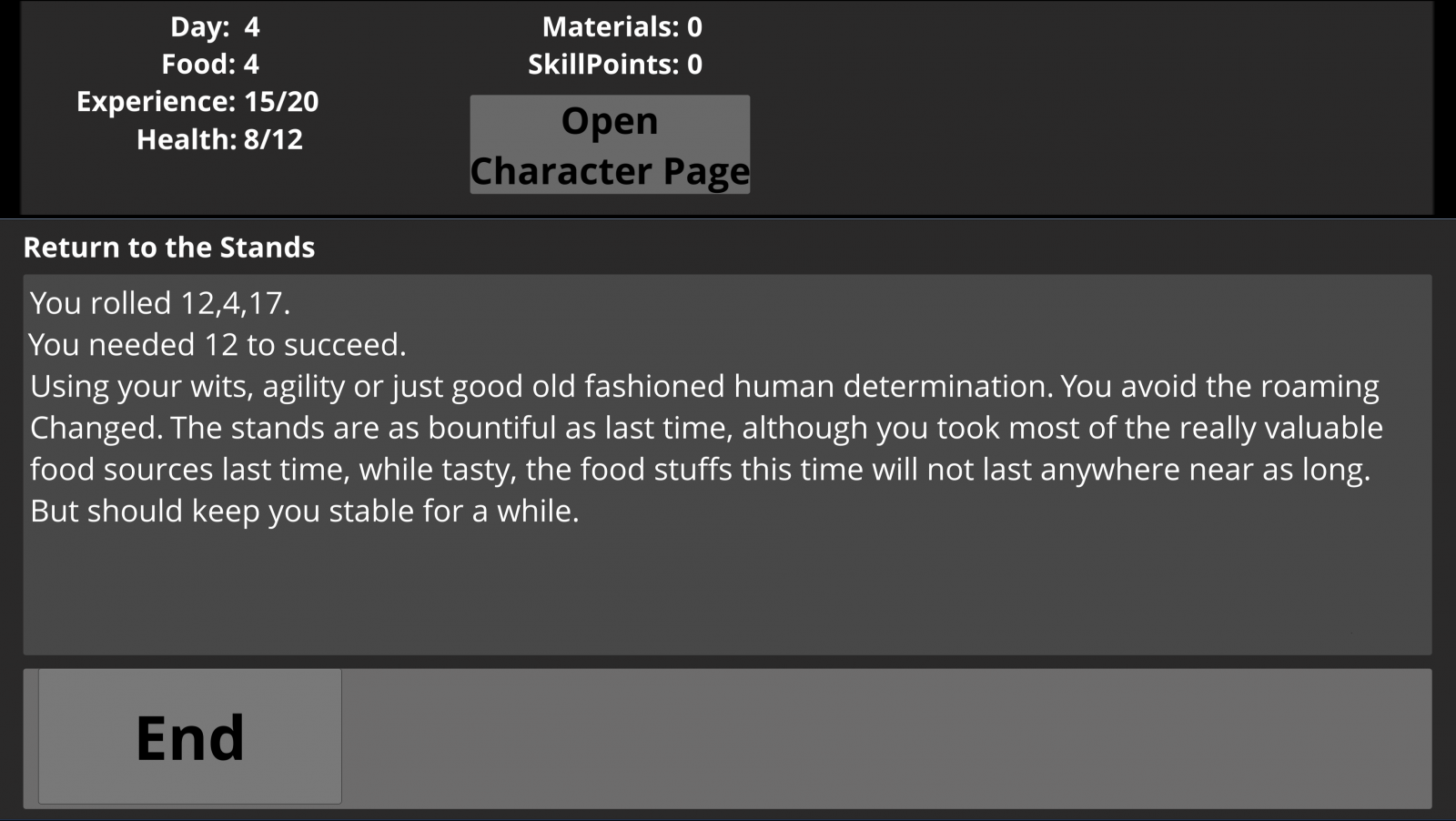Click the Return to the Stands heading
The width and height of the screenshot is (1456, 821).
coord(169,248)
